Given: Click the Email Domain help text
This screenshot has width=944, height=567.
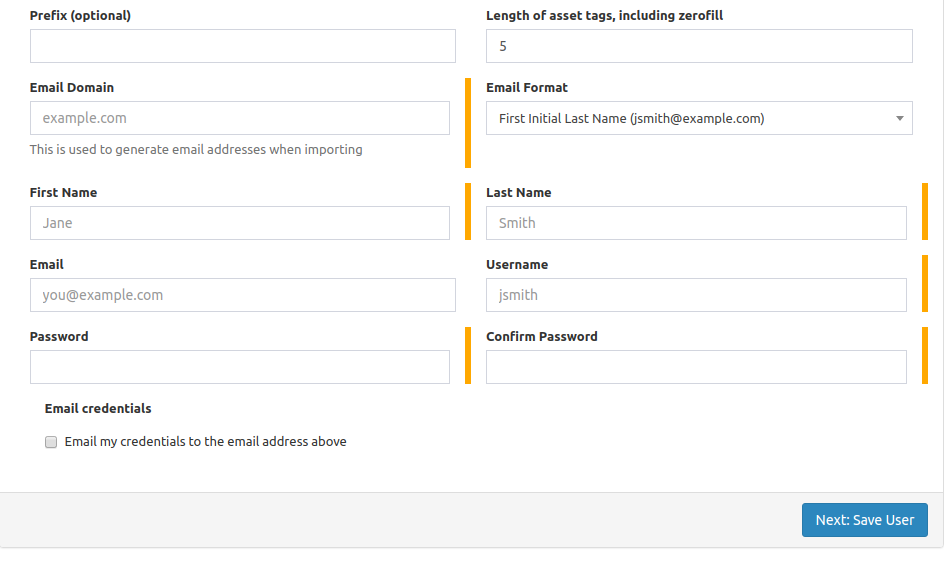Looking at the screenshot, I should click(x=196, y=149).
